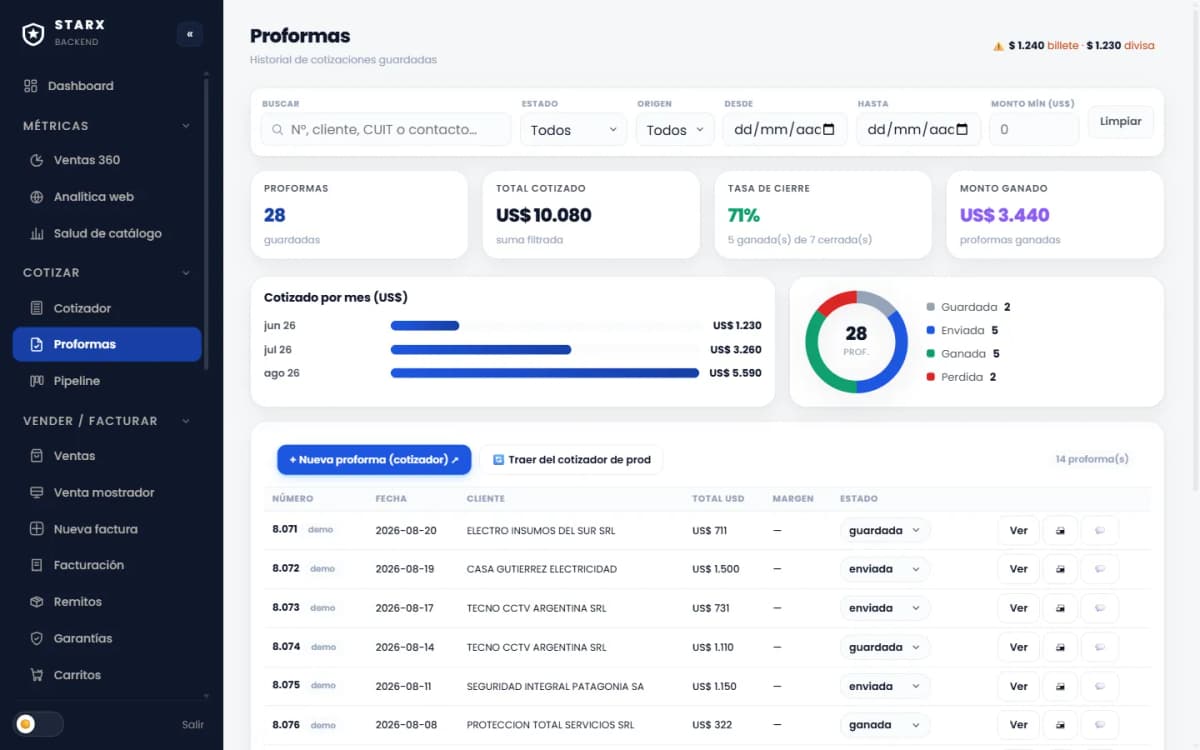Create a new proforma with Nueva proforma (cotizador)
1200x750 pixels.
[x=374, y=460]
